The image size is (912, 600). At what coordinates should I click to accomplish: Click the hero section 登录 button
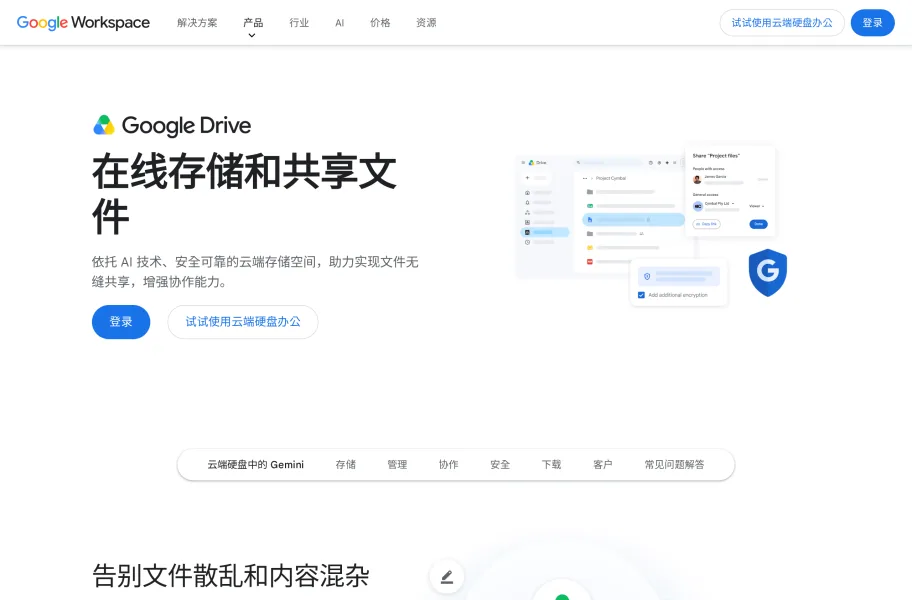121,322
